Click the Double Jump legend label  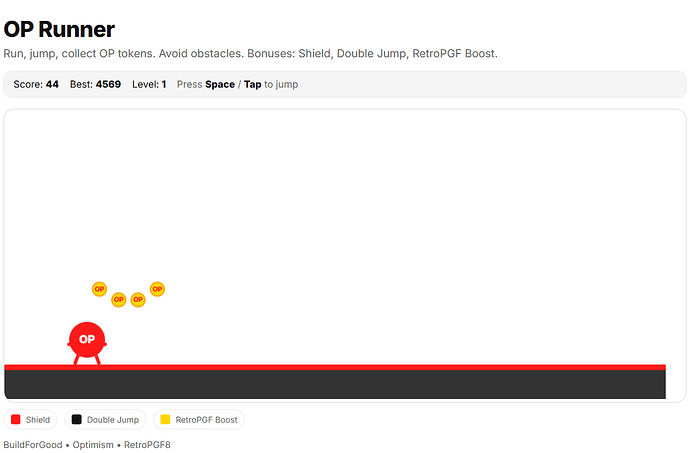113,420
